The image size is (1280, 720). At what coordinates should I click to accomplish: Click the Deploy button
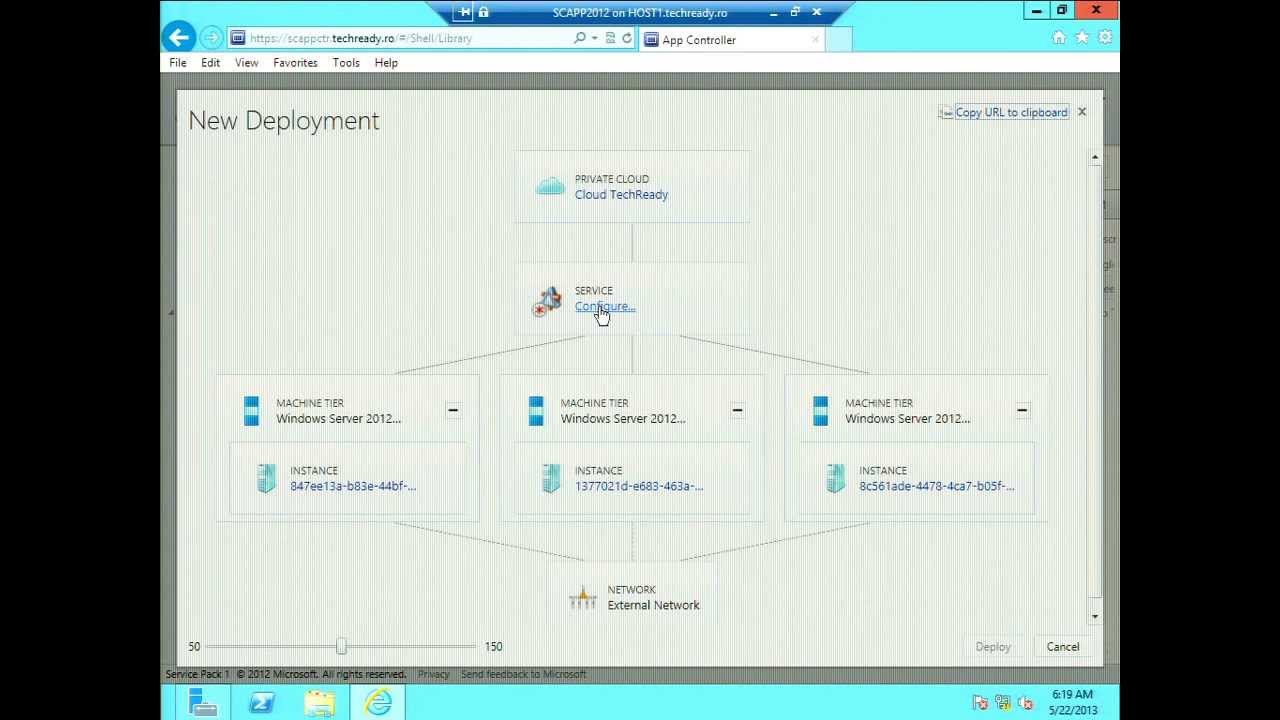coord(993,646)
